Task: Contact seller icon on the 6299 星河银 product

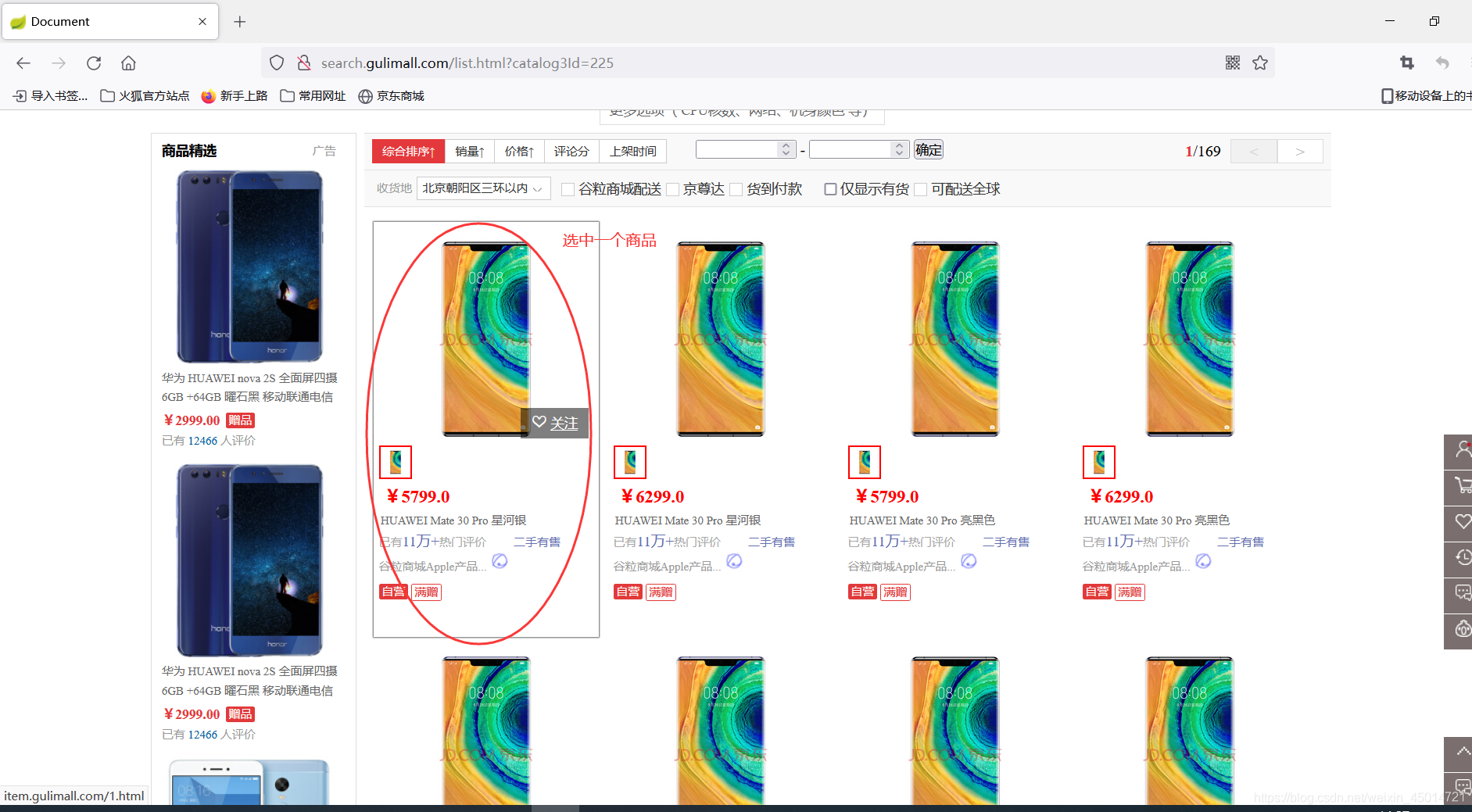Action: [734, 561]
